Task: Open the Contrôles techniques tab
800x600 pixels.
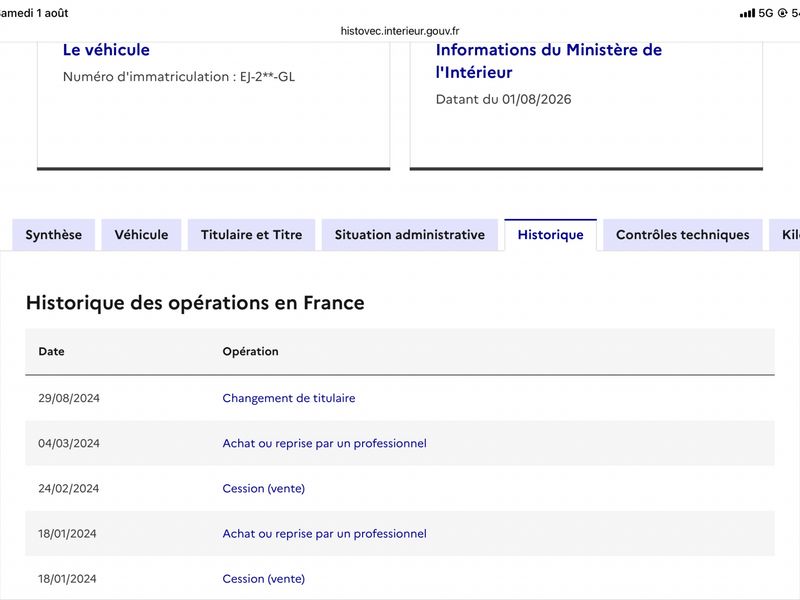Action: tap(683, 235)
